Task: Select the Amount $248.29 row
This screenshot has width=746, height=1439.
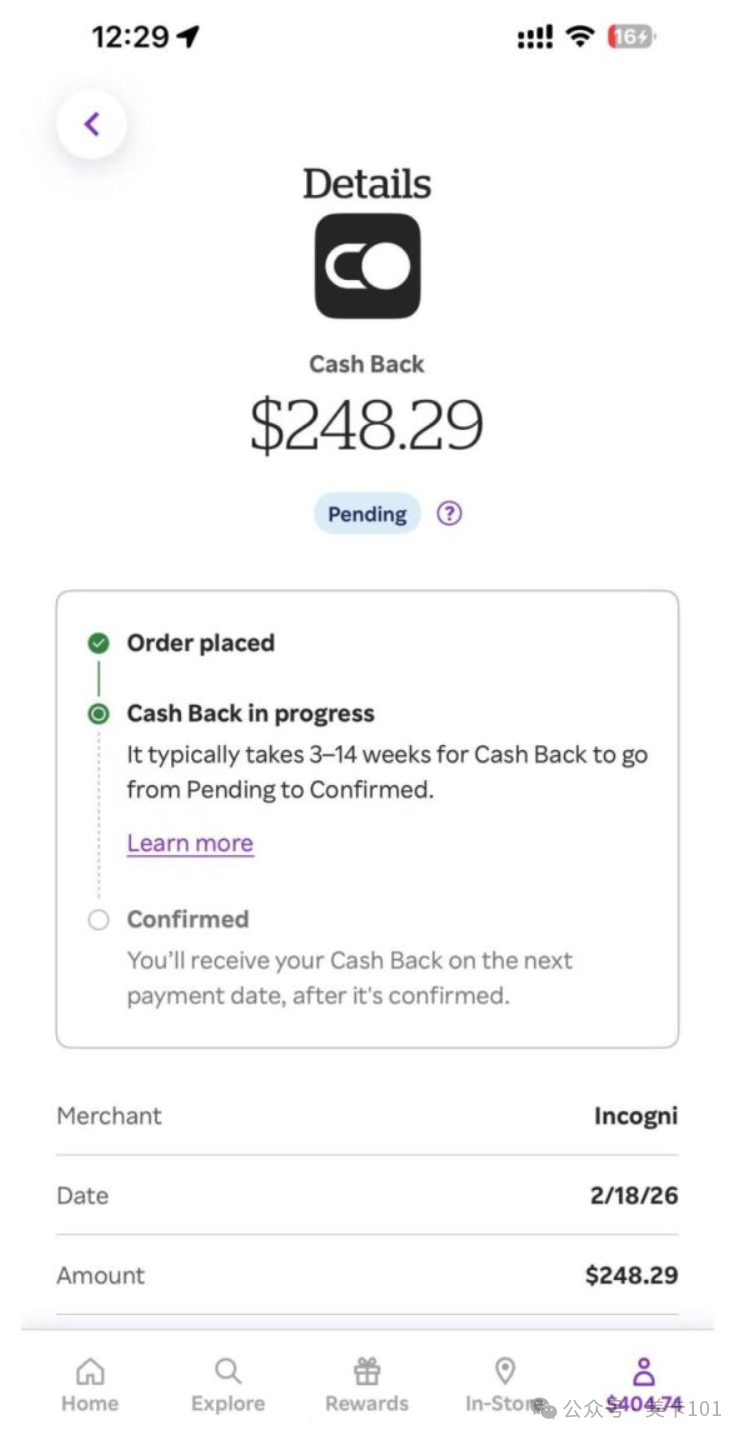Action: pyautogui.click(x=367, y=1275)
